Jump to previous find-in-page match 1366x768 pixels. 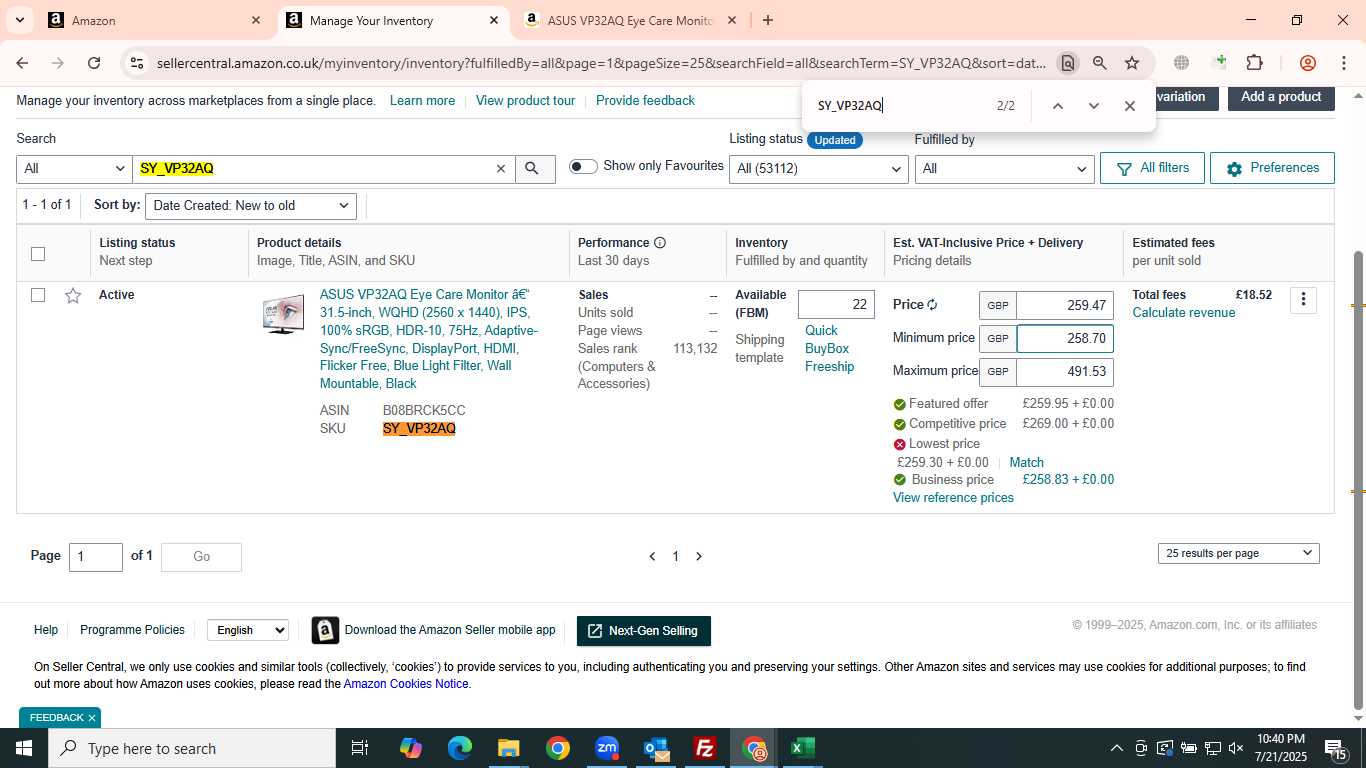pyautogui.click(x=1057, y=106)
